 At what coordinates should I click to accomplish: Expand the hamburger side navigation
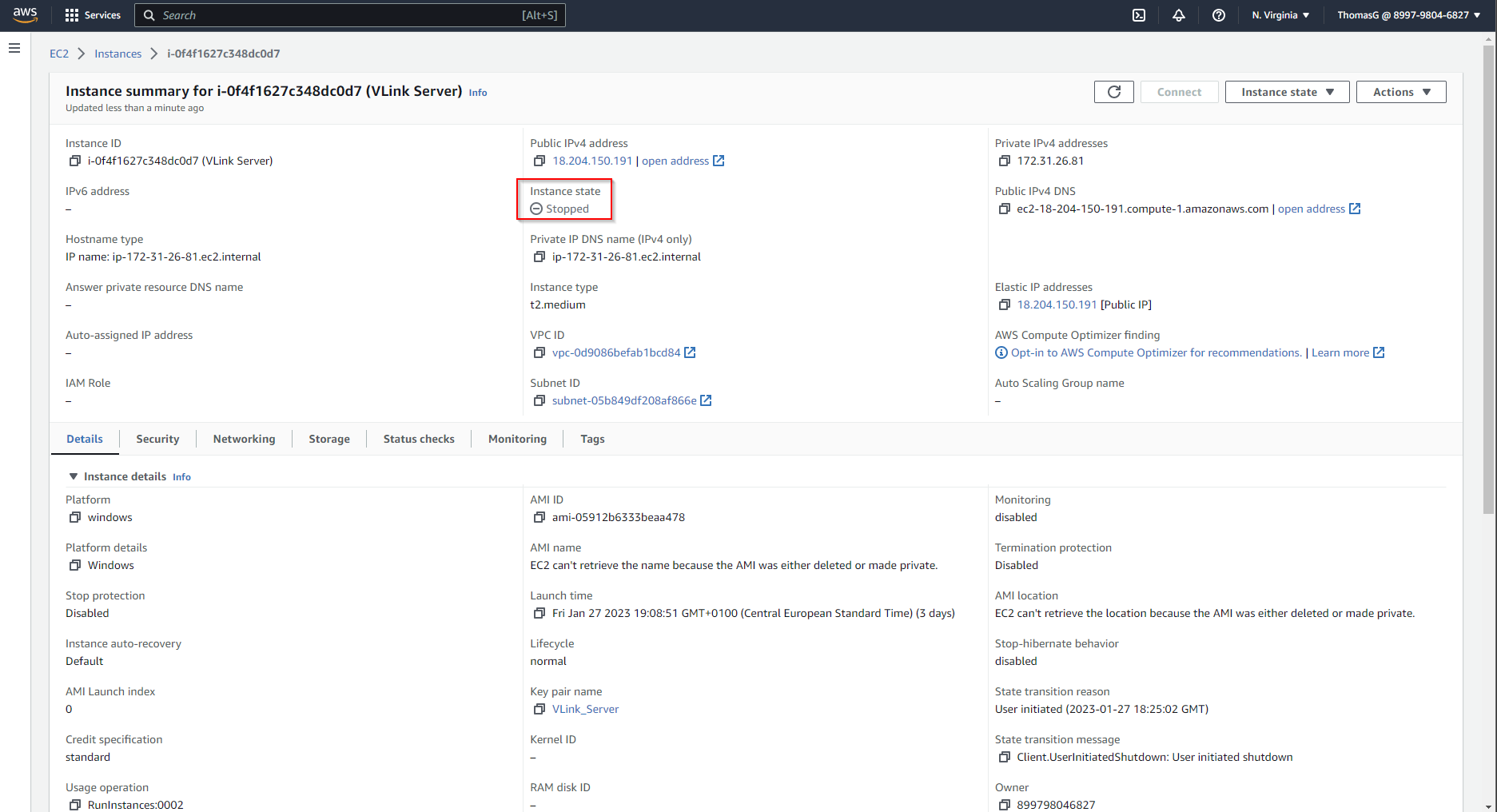point(14,48)
